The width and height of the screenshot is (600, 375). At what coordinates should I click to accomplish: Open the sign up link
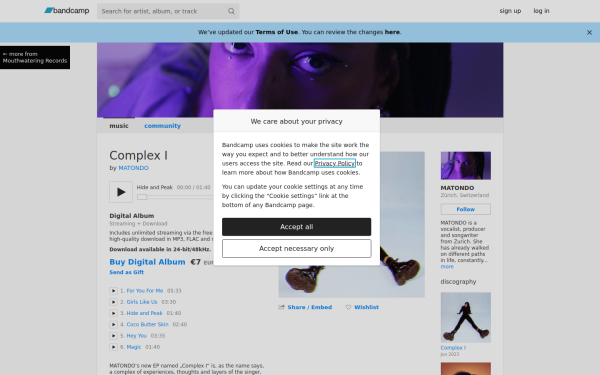(x=510, y=11)
